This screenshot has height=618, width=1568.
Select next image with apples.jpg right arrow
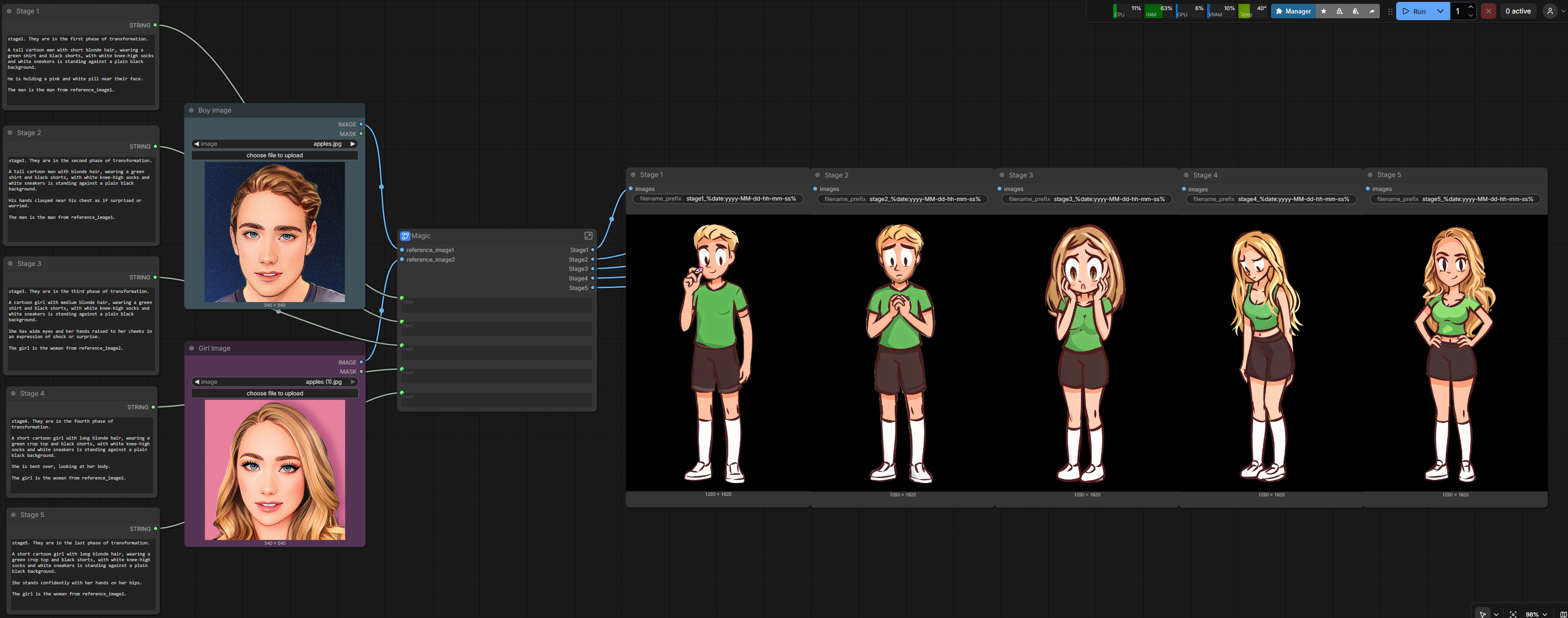coord(352,144)
